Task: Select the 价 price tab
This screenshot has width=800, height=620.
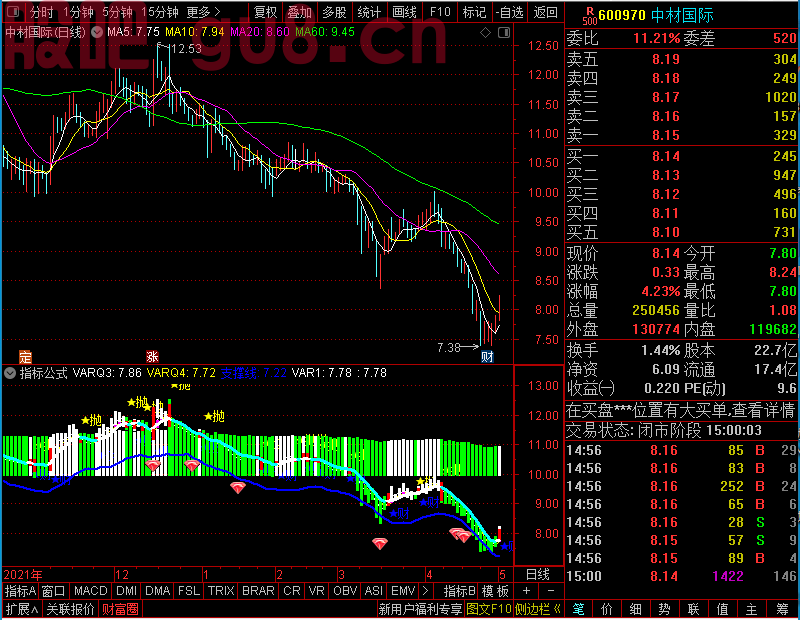Action: tap(607, 609)
